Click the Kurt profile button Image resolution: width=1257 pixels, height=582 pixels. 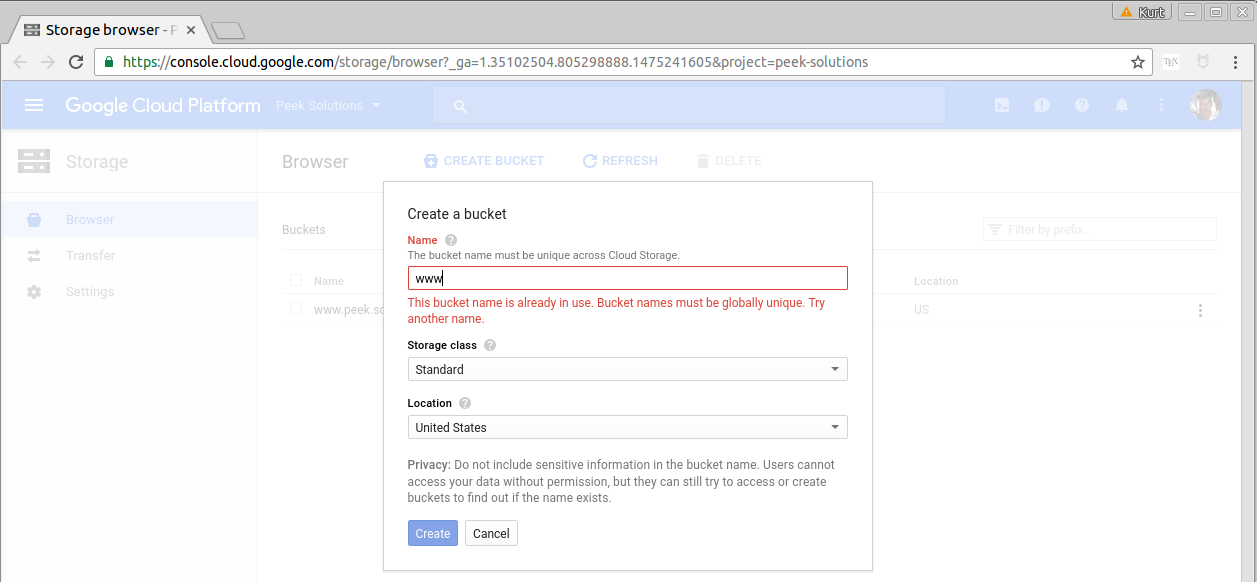[x=1142, y=12]
